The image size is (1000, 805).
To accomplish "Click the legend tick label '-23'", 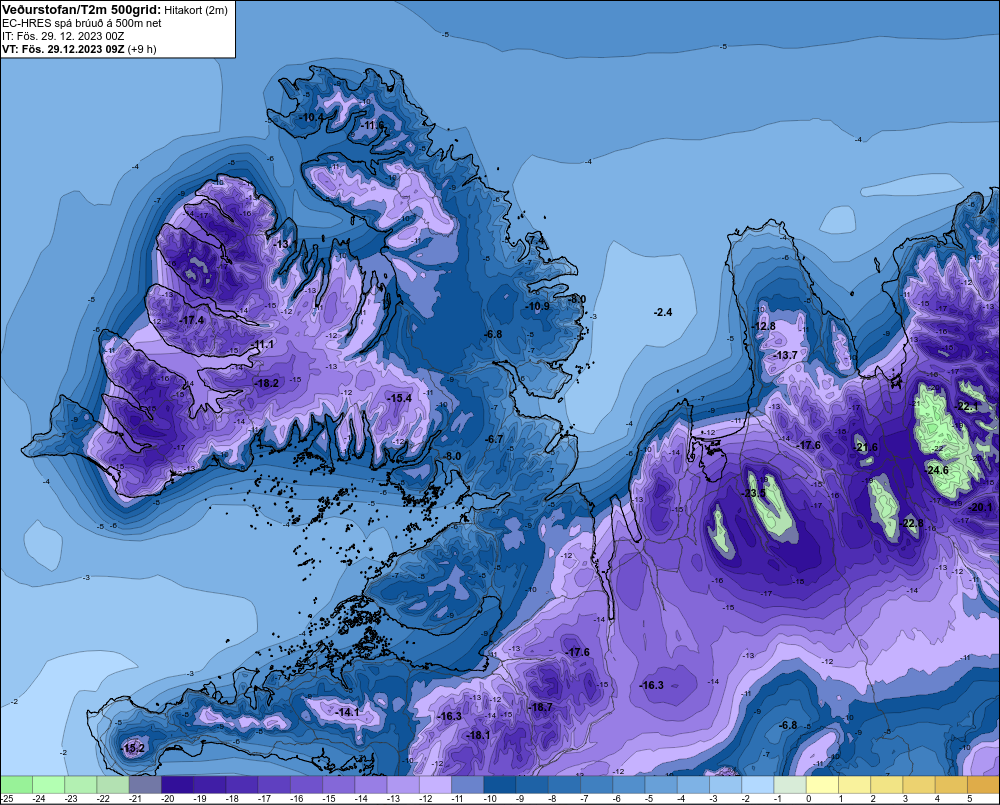I will click(71, 799).
